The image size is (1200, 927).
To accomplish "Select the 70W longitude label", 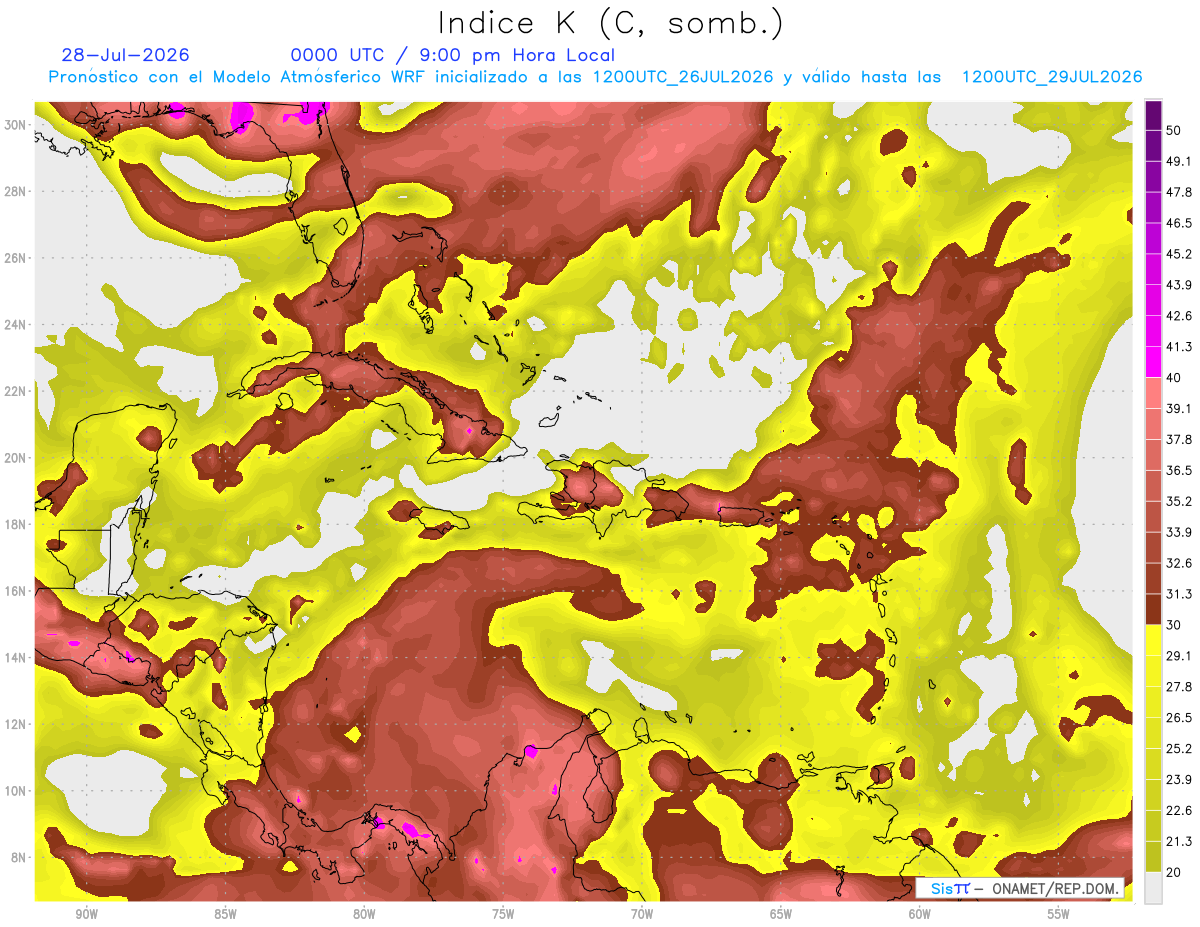I will coord(642,914).
